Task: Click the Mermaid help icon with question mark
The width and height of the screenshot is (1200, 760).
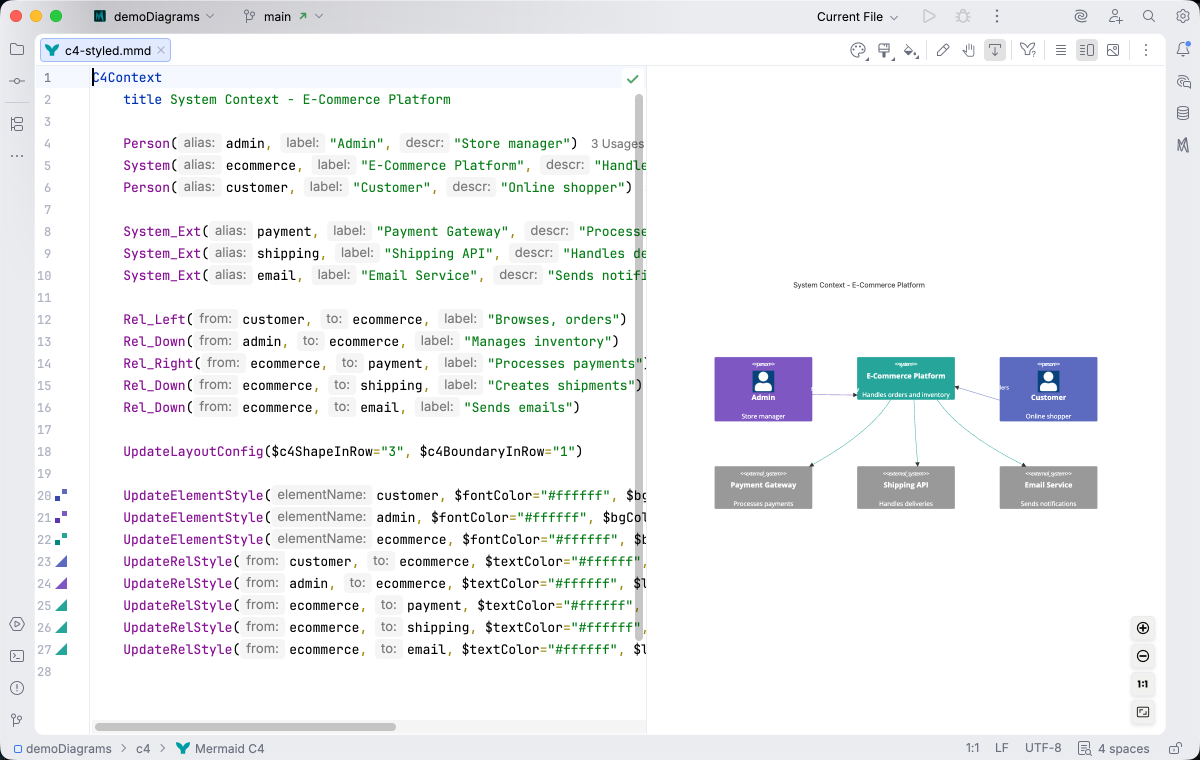Action: pyautogui.click(x=1028, y=50)
